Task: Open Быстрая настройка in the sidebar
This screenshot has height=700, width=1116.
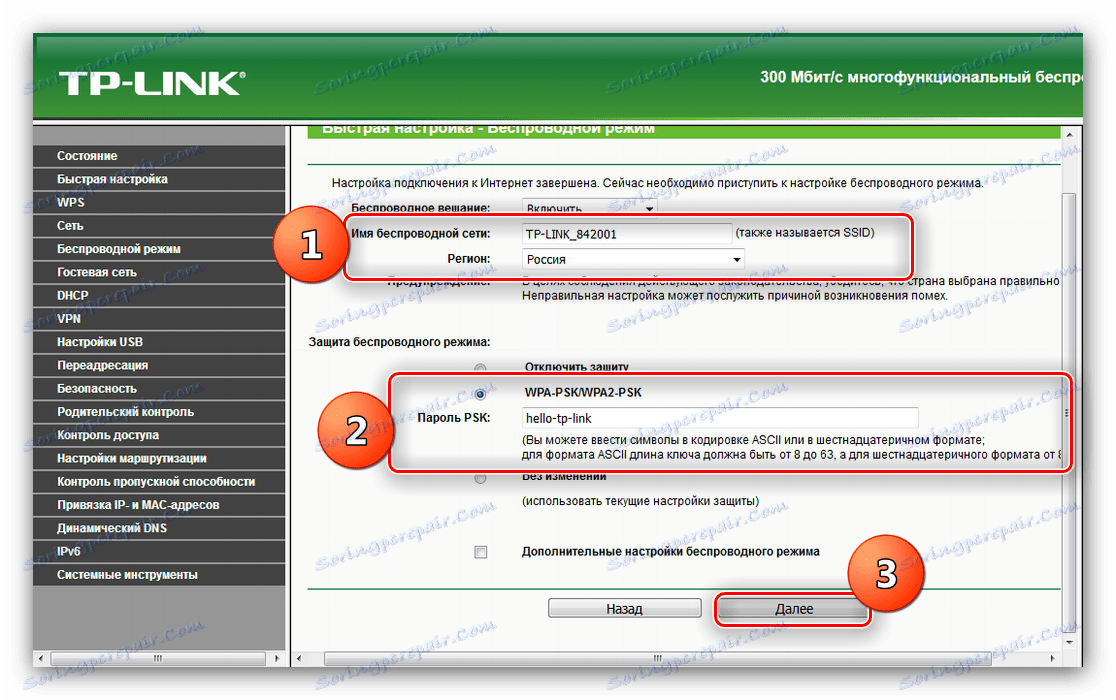Action: point(159,179)
